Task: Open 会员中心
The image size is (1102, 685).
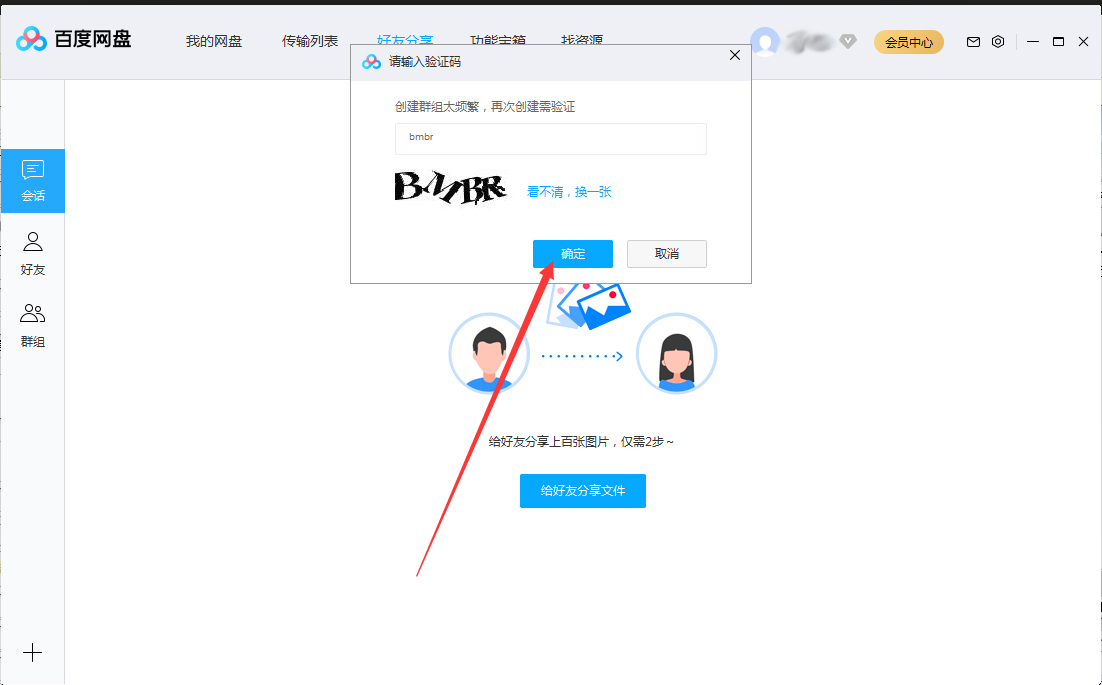Action: coord(908,41)
